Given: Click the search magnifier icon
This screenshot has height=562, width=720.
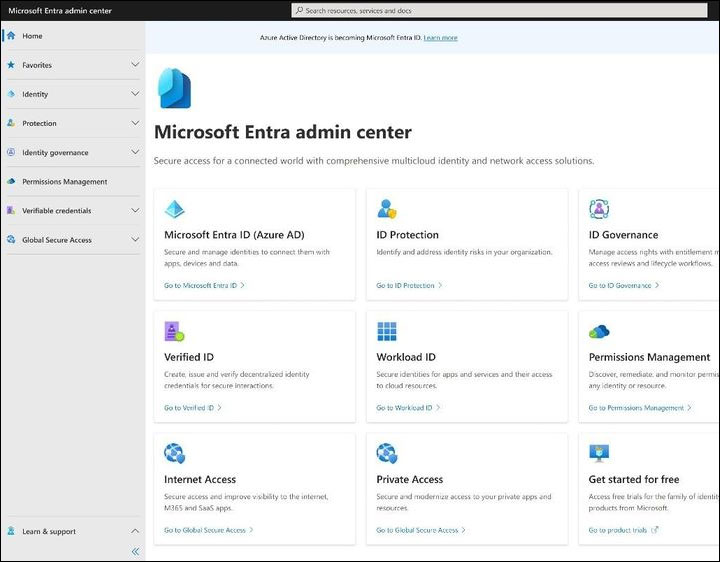Looking at the screenshot, I should pos(299,10).
